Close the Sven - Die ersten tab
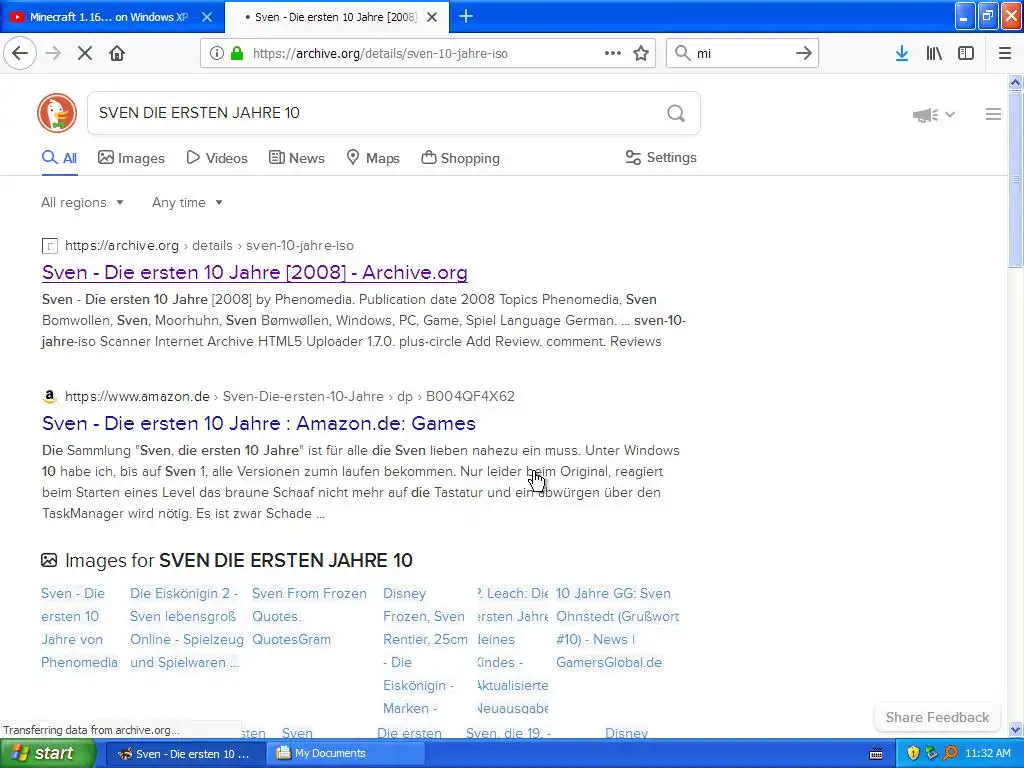The width and height of the screenshot is (1024, 768). pyautogui.click(x=432, y=17)
